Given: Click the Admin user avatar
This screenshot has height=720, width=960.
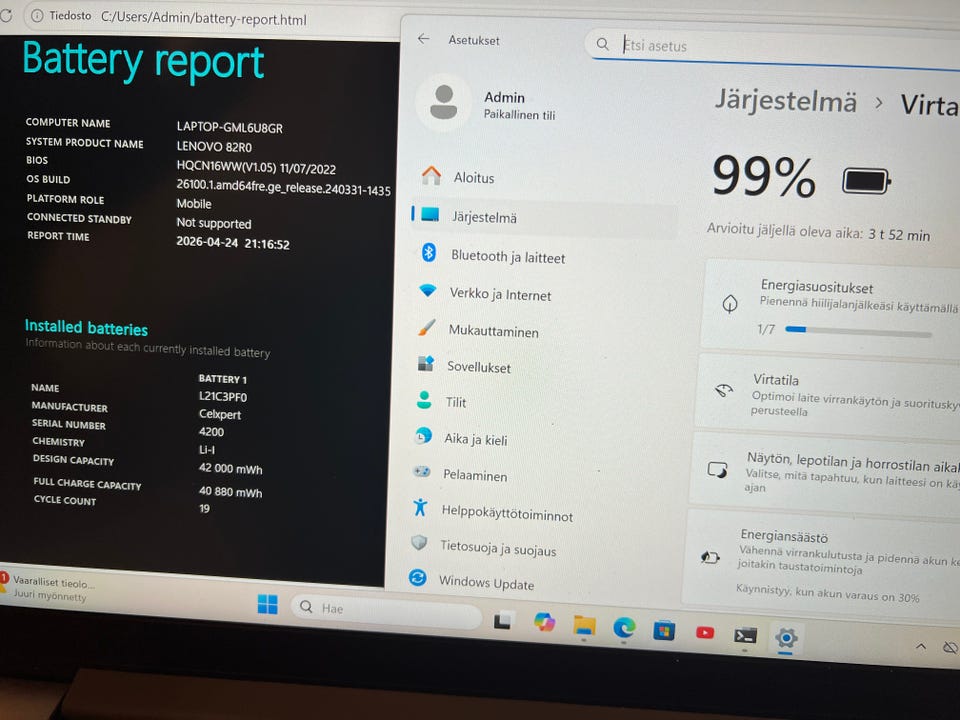Looking at the screenshot, I should tap(444, 102).
